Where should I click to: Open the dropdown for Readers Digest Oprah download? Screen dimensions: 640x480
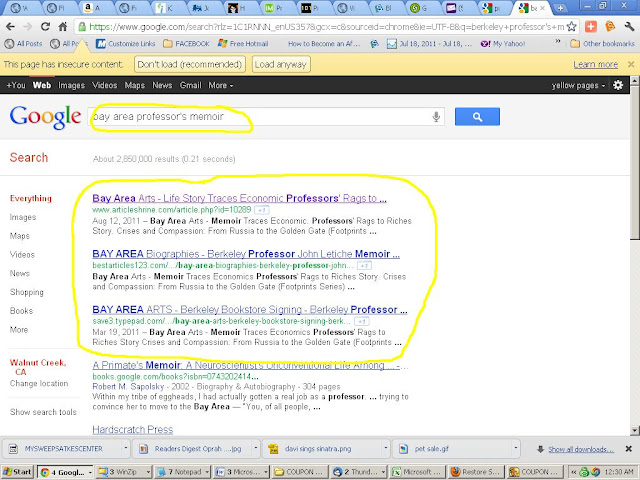pos(256,448)
